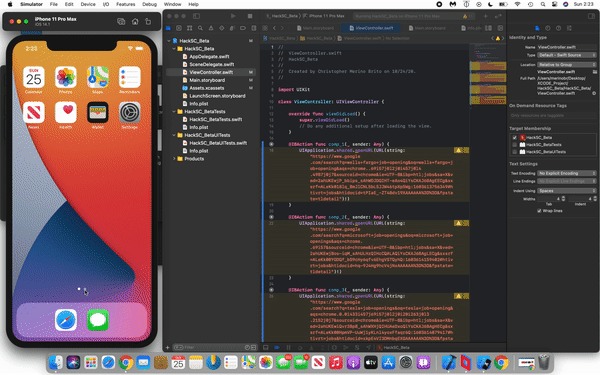Select the History inspector icon

(x=548, y=28)
